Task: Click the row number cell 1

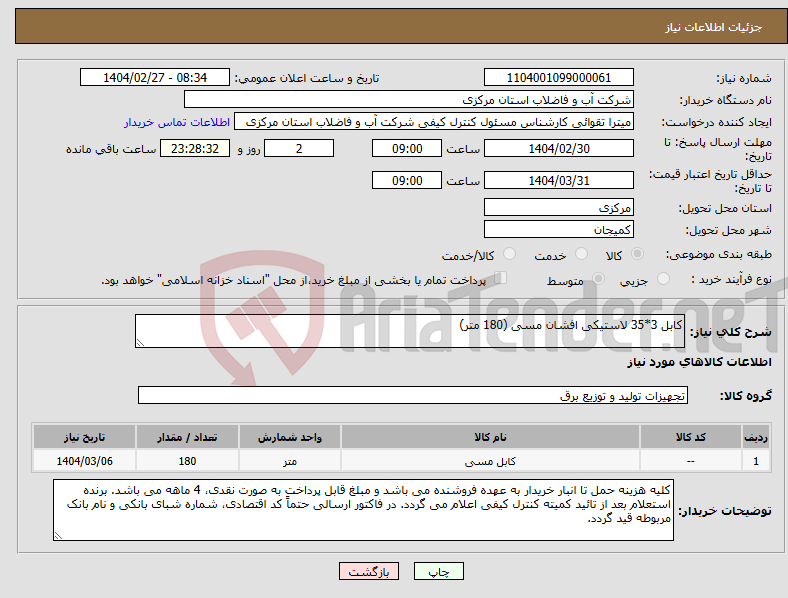Action: tap(756, 461)
